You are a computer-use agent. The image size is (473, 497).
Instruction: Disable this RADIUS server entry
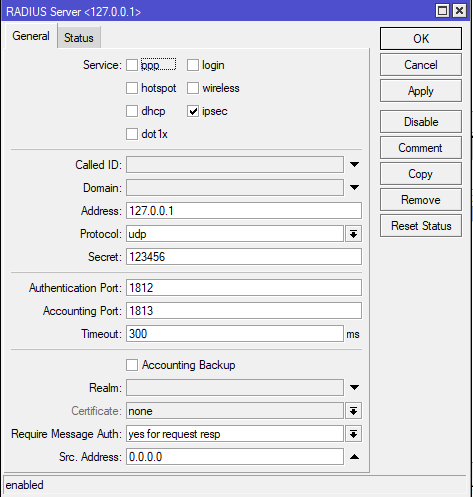(x=421, y=122)
